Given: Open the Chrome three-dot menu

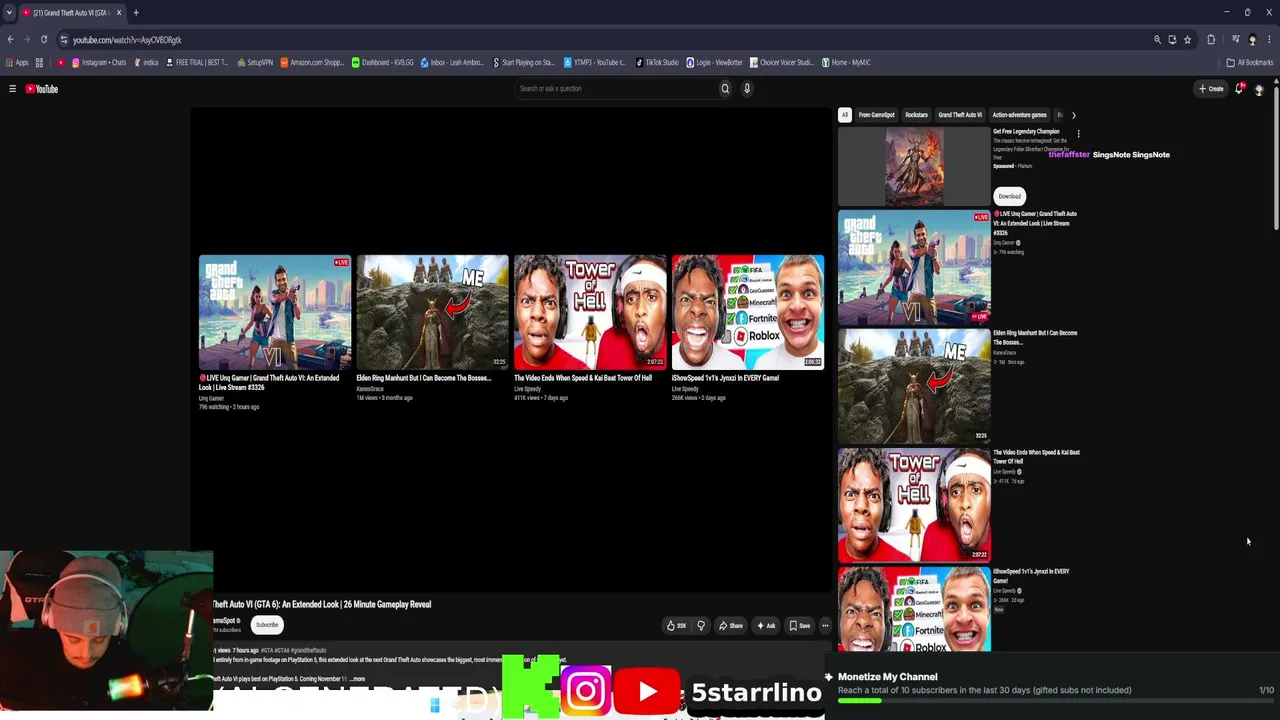Looking at the screenshot, I should (1269, 40).
